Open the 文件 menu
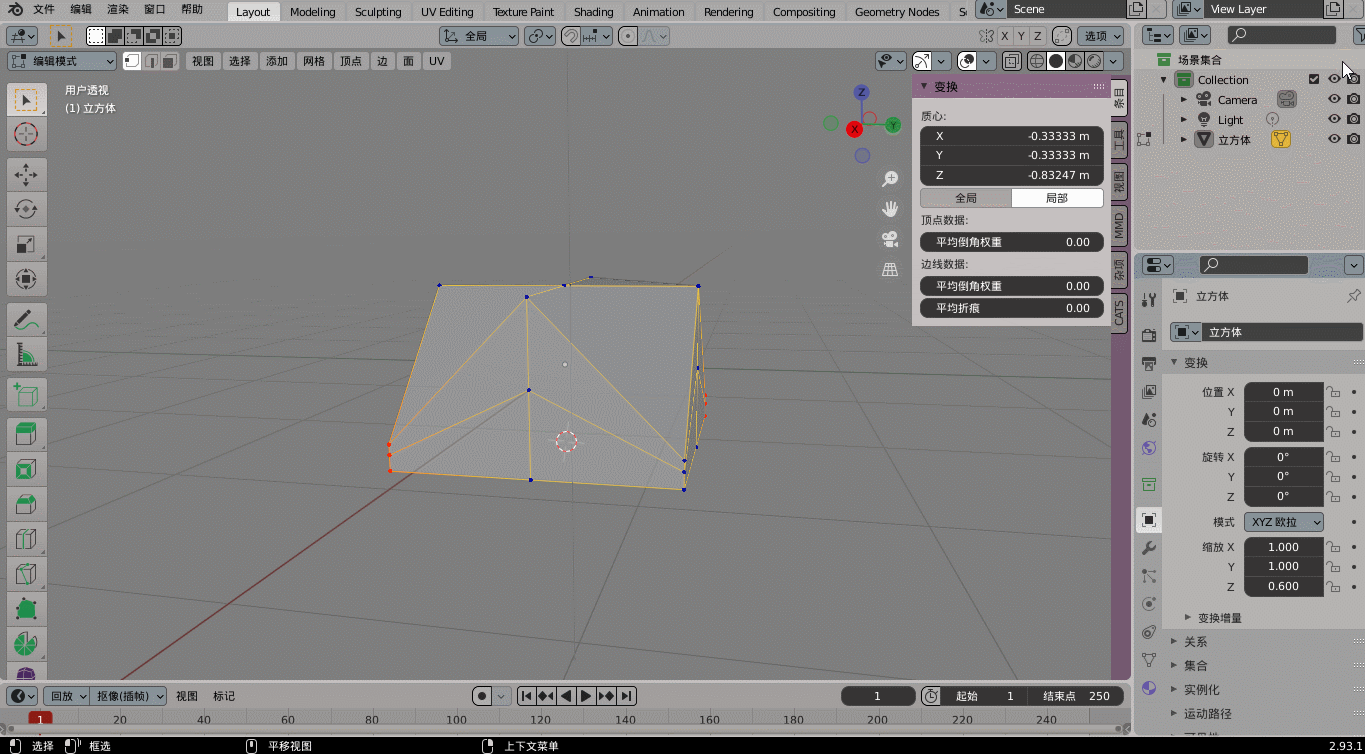 point(44,10)
